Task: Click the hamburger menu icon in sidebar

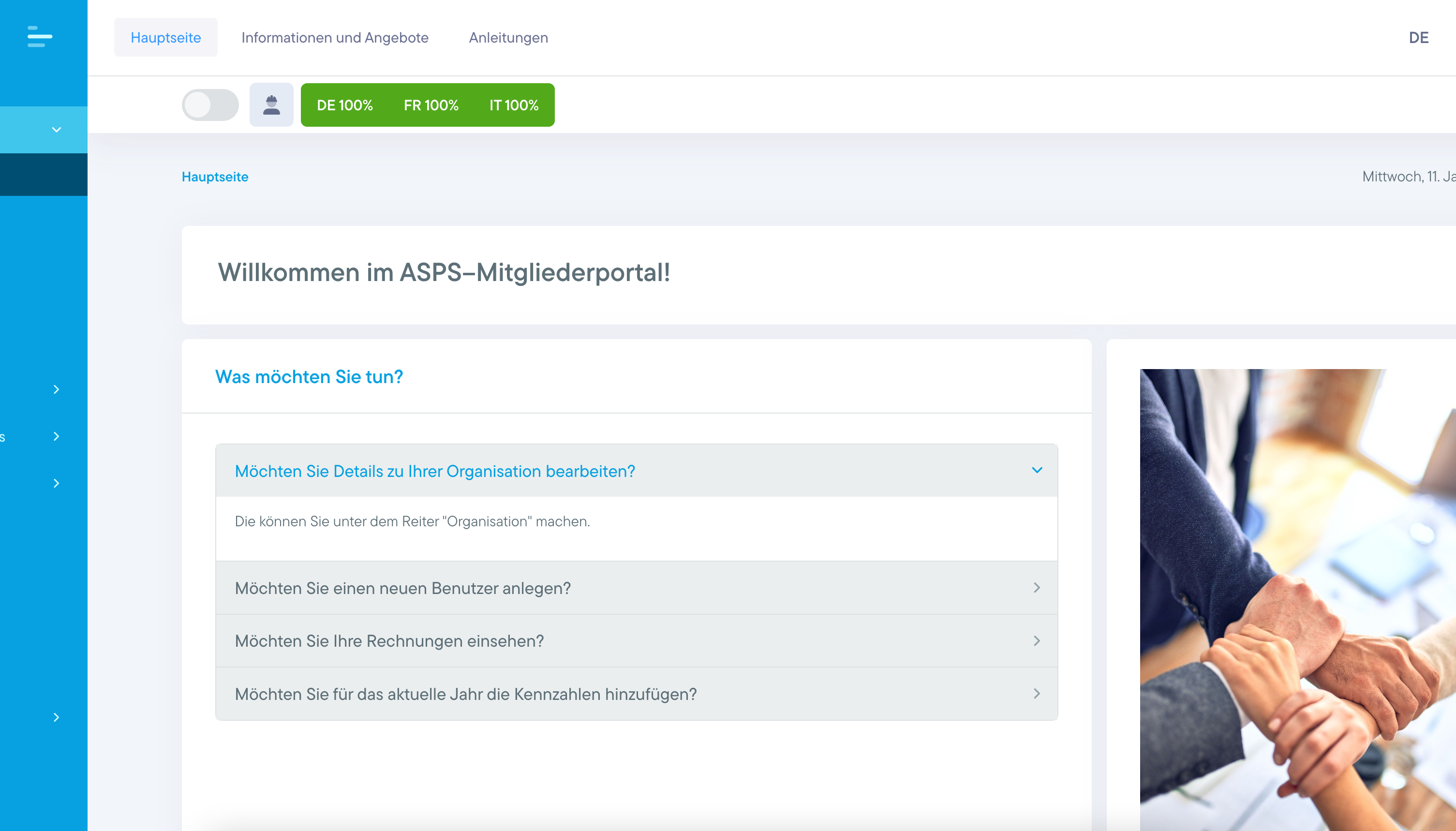Action: point(39,37)
